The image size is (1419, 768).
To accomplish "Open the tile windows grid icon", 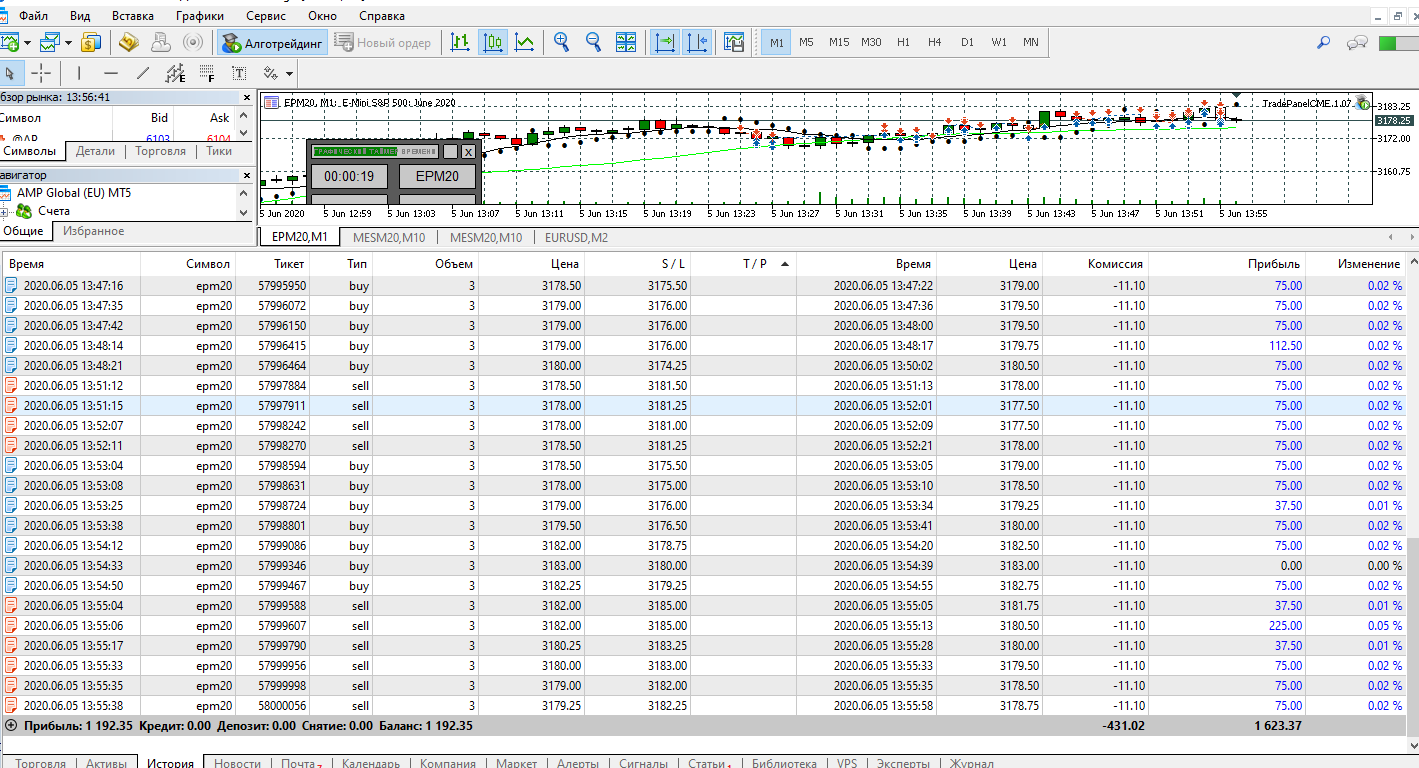I will pos(626,42).
